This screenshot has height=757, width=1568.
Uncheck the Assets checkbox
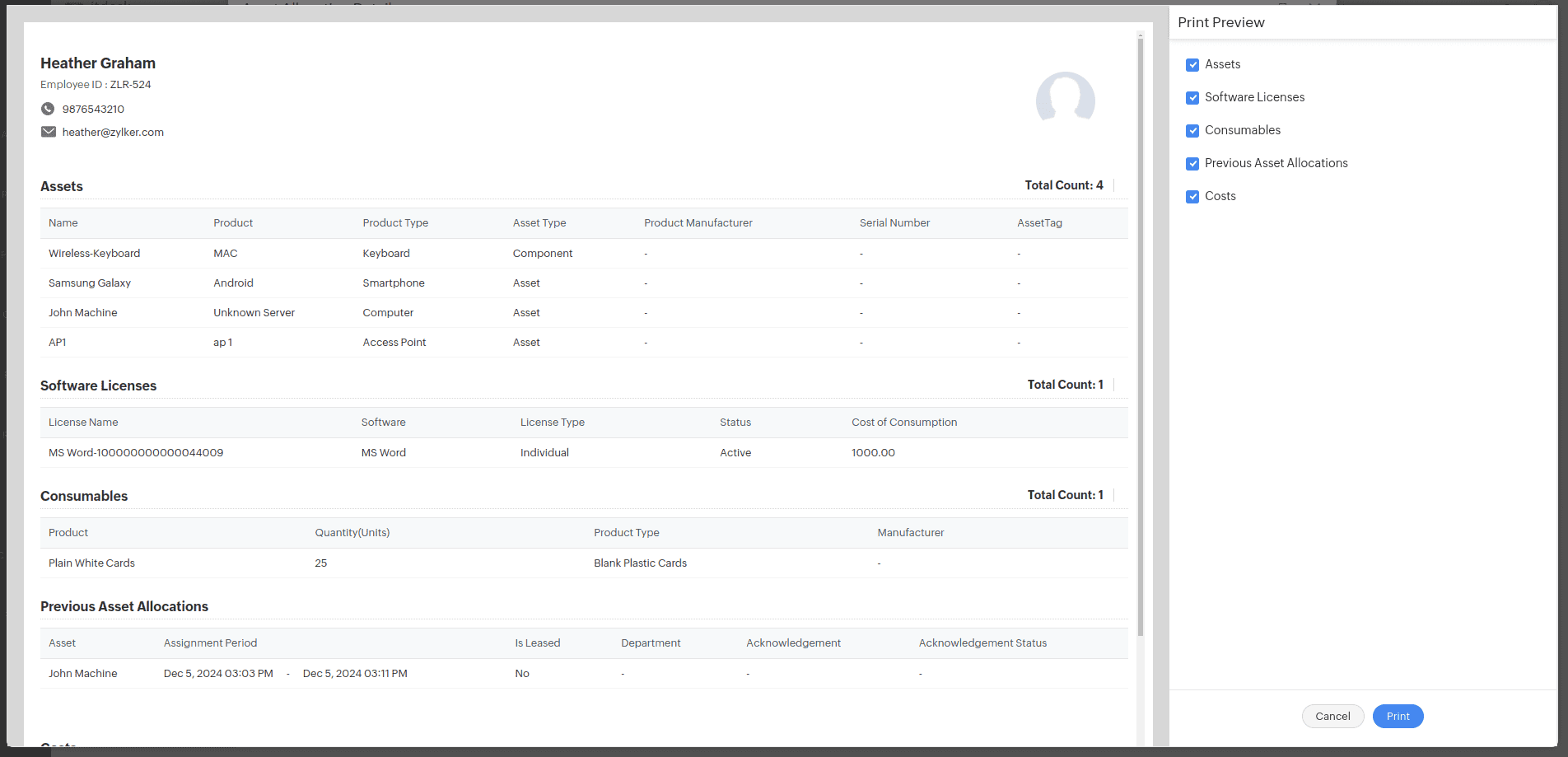(x=1192, y=65)
